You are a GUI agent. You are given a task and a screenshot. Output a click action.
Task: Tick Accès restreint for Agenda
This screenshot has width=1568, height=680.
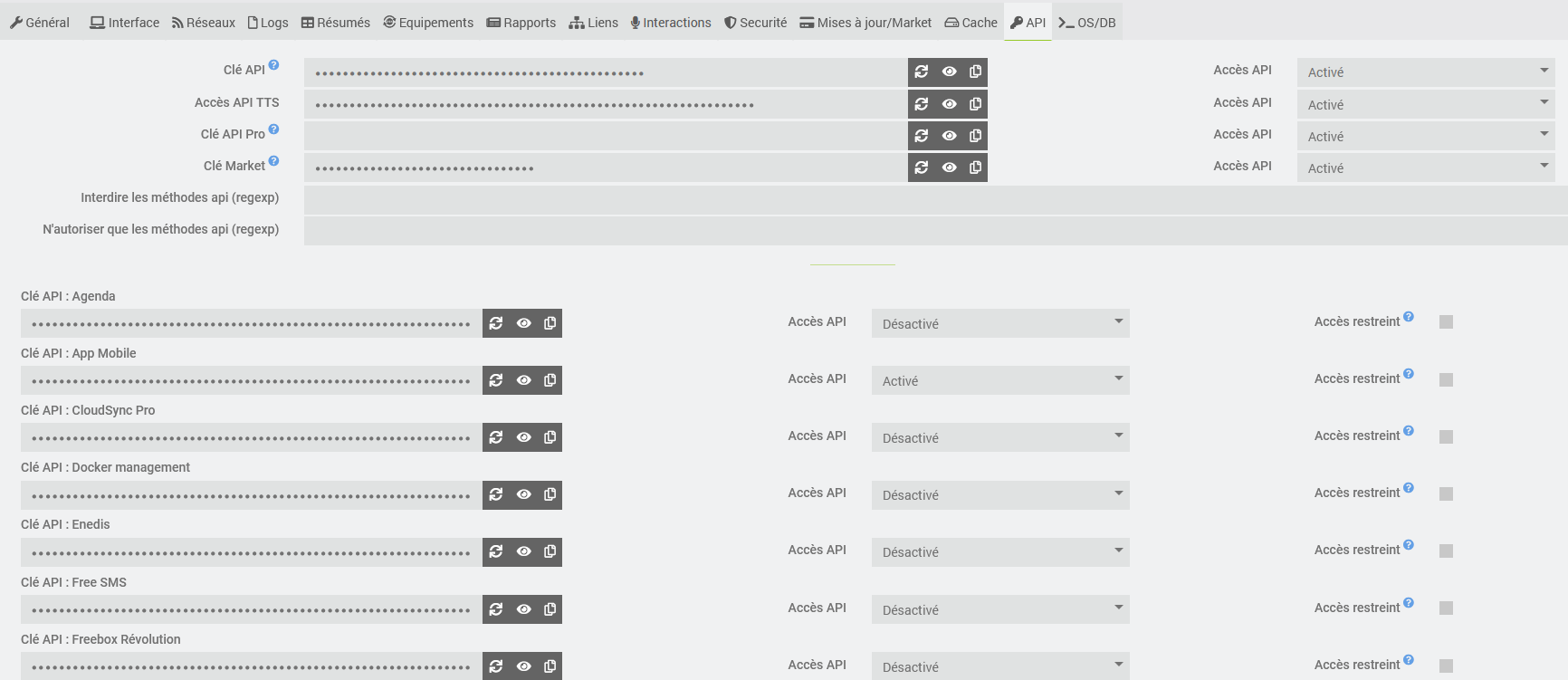pos(1446,322)
